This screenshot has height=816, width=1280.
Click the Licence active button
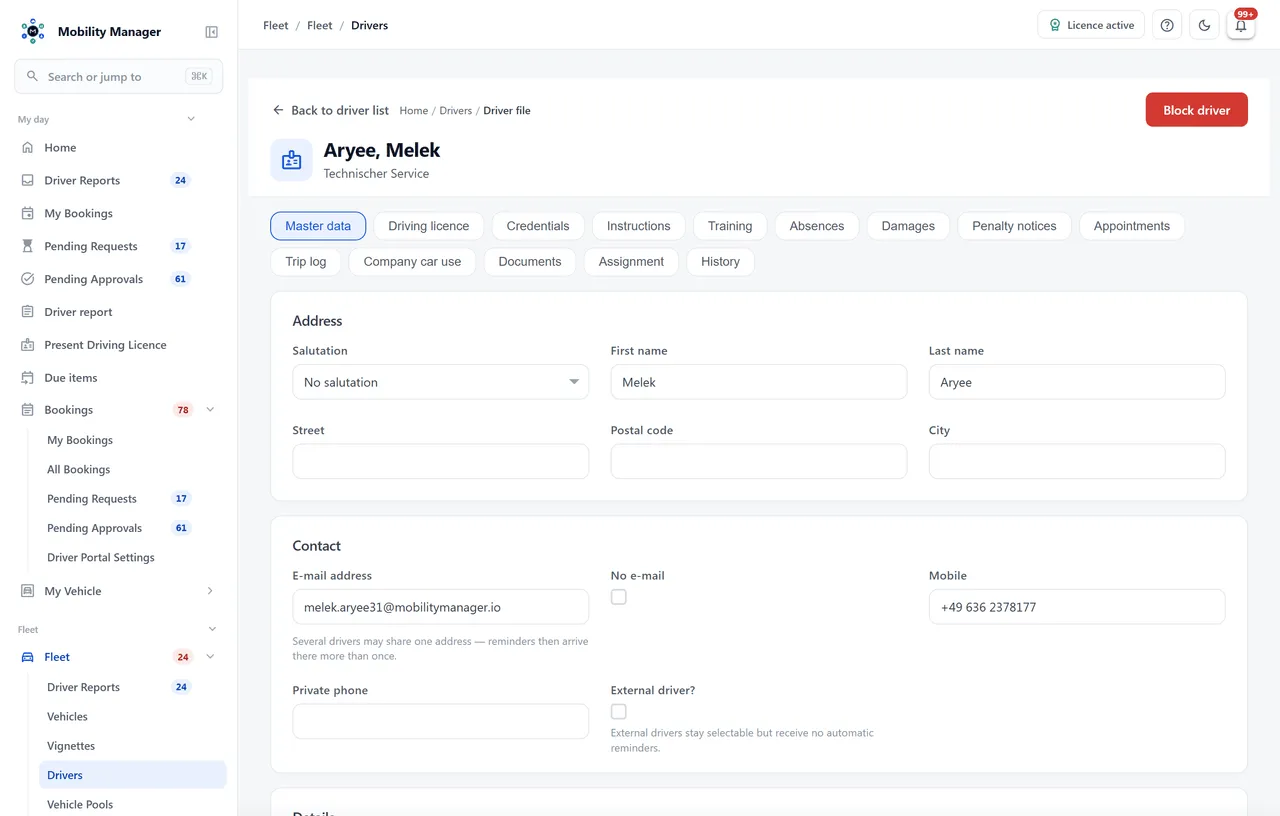pos(1091,25)
